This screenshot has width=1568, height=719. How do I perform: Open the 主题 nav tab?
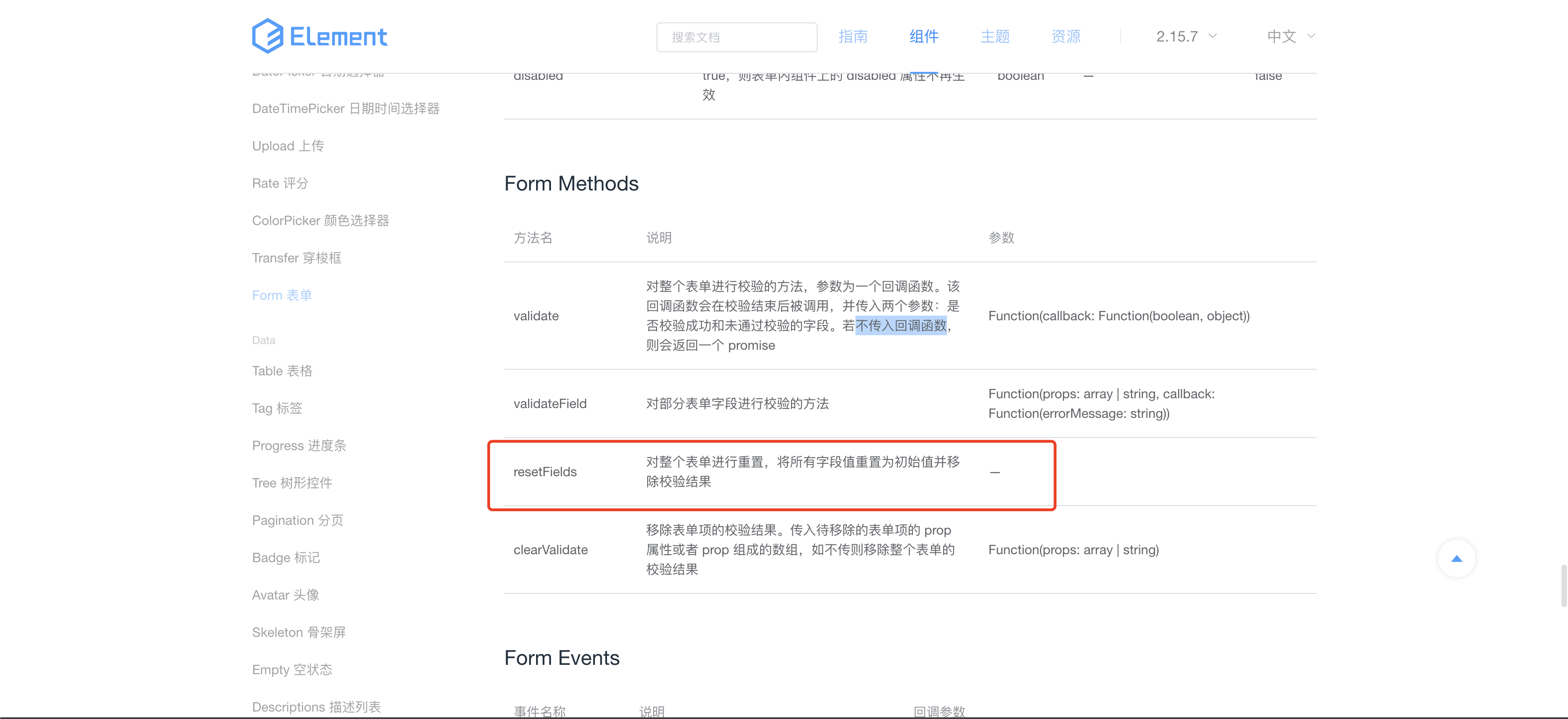[x=995, y=36]
